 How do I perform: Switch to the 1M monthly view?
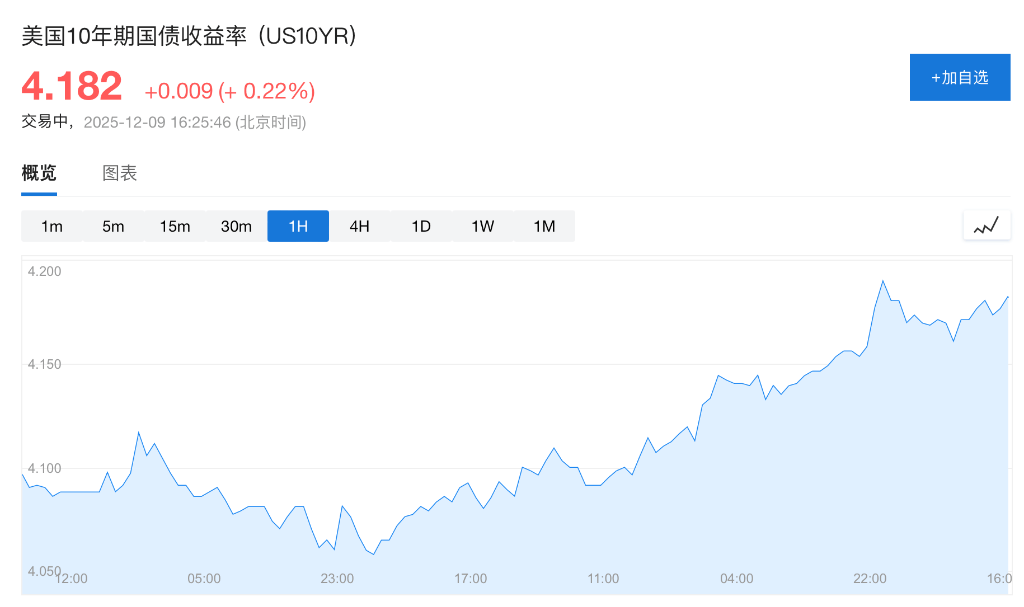click(x=544, y=226)
